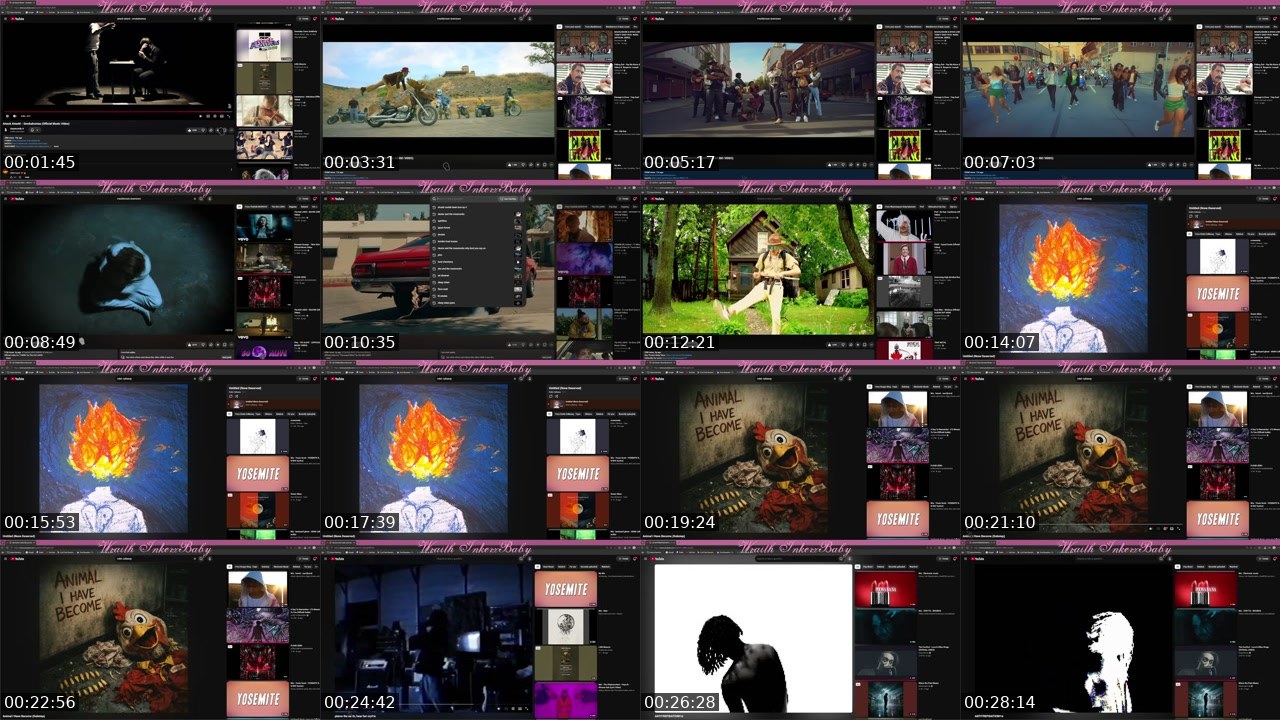Open the YOSEMITE sidebar thumbnail in the 00:21:10 frame
This screenshot has height=720, width=1280.
point(1218,519)
